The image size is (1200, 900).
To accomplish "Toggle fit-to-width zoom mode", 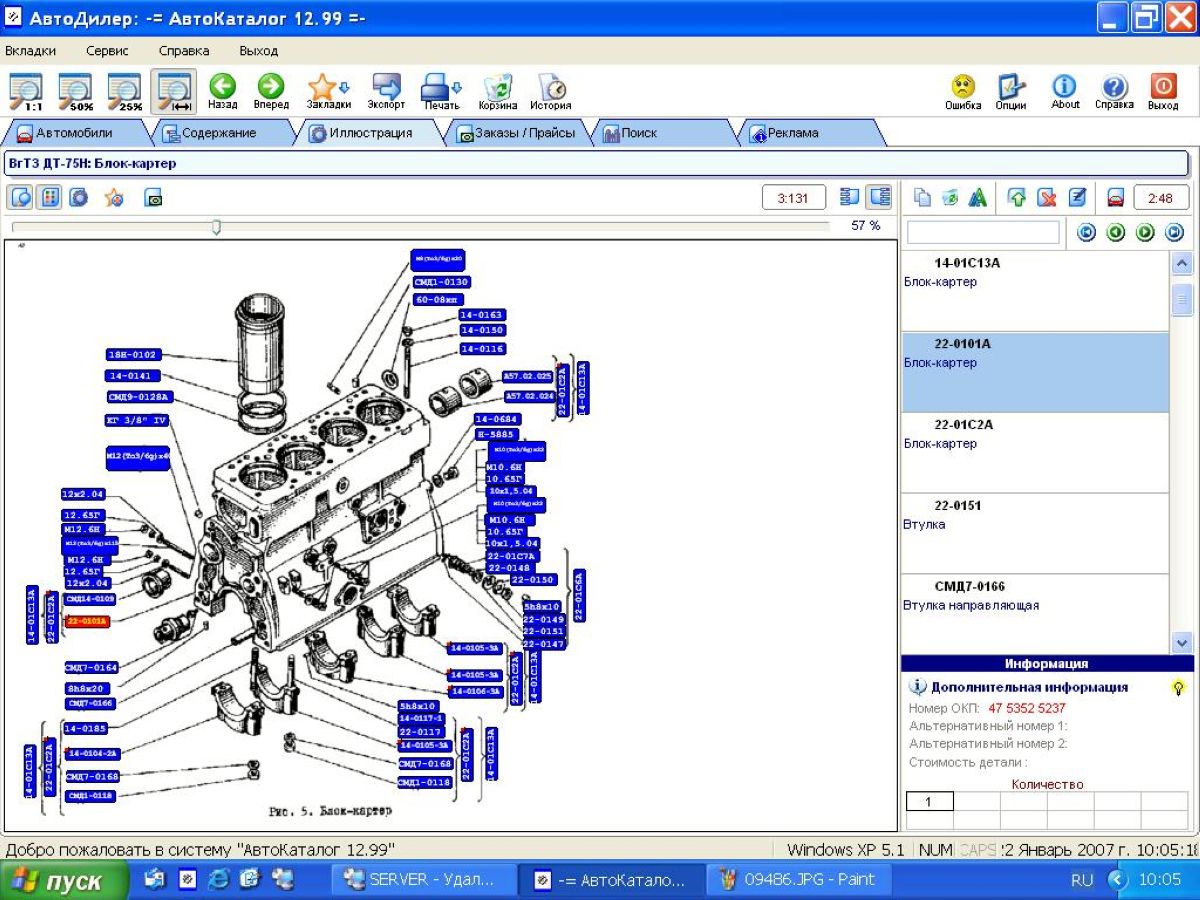I will click(173, 92).
